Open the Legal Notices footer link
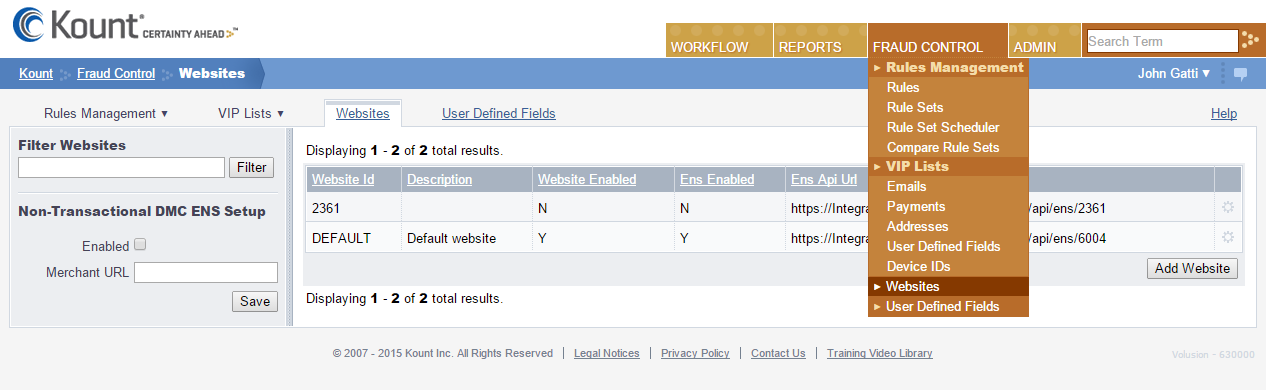The width and height of the screenshot is (1266, 390). (x=607, y=353)
